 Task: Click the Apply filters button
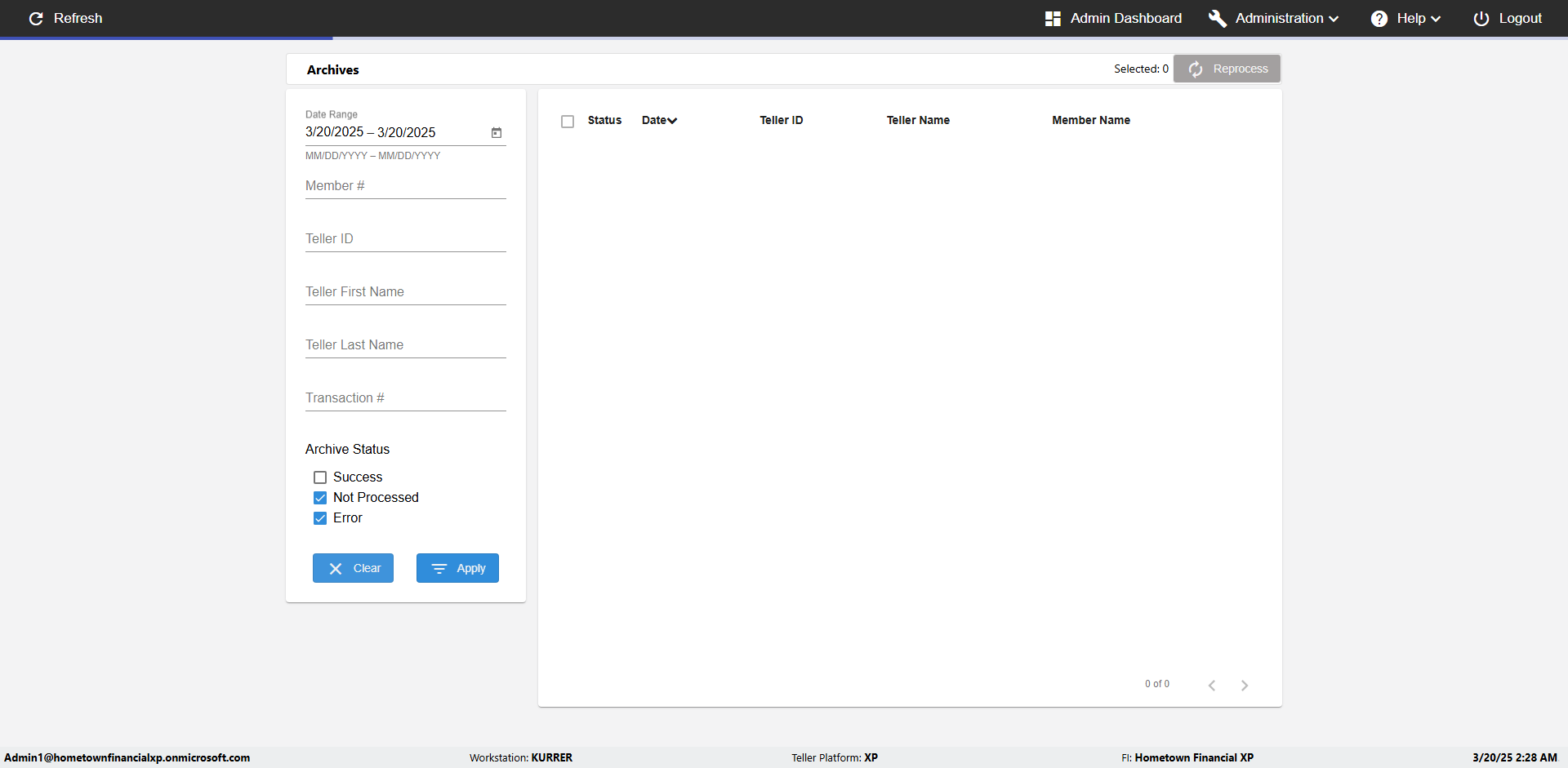click(457, 568)
